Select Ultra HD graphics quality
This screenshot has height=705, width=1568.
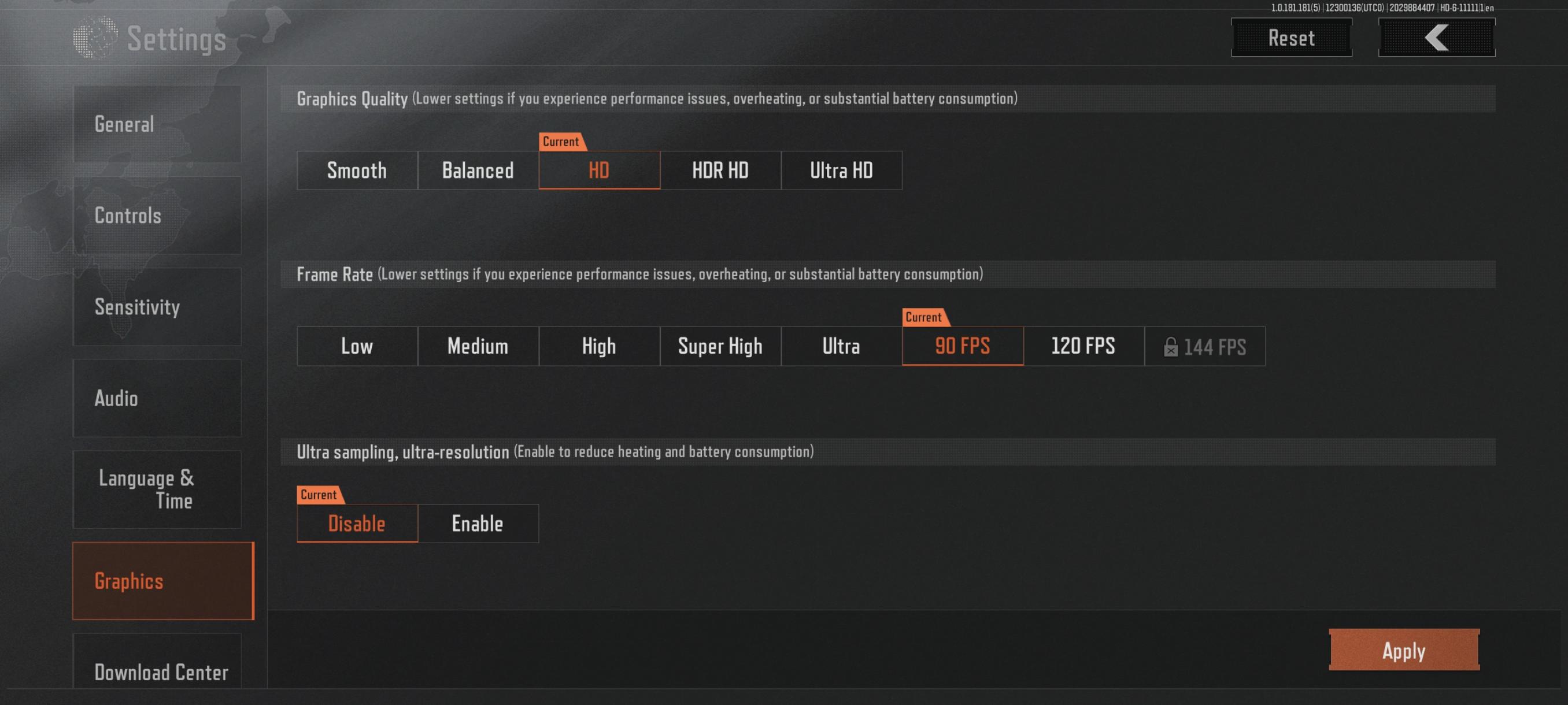pos(842,168)
